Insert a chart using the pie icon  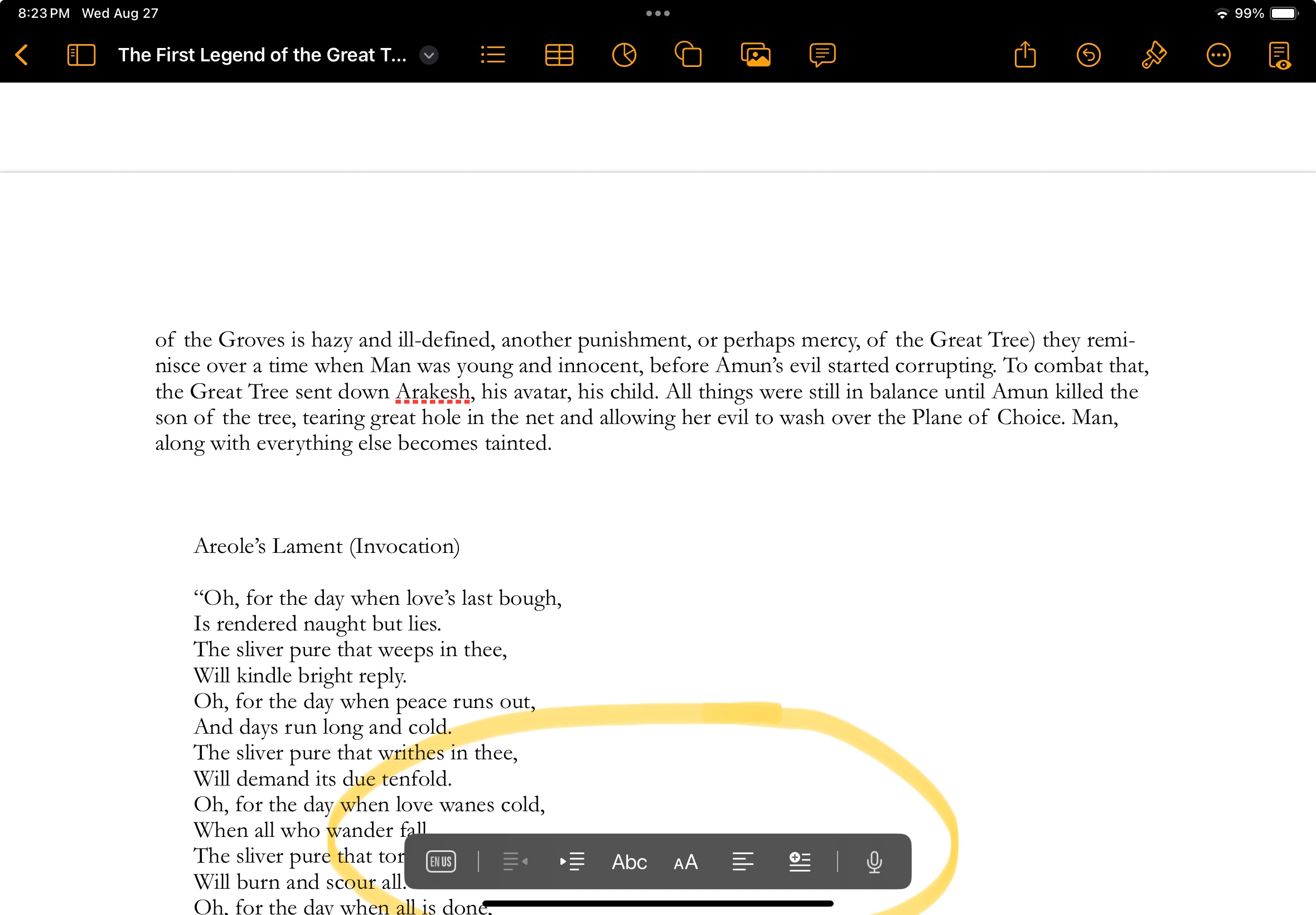[x=624, y=55]
